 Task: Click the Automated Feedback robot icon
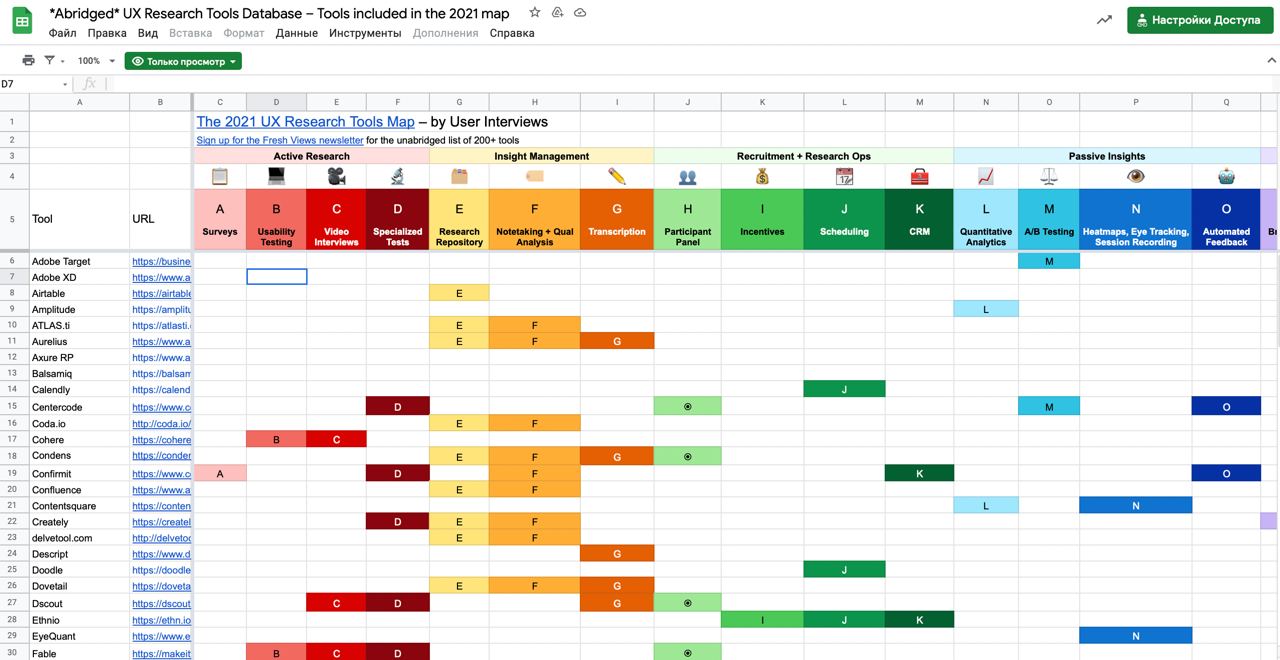coord(1226,176)
